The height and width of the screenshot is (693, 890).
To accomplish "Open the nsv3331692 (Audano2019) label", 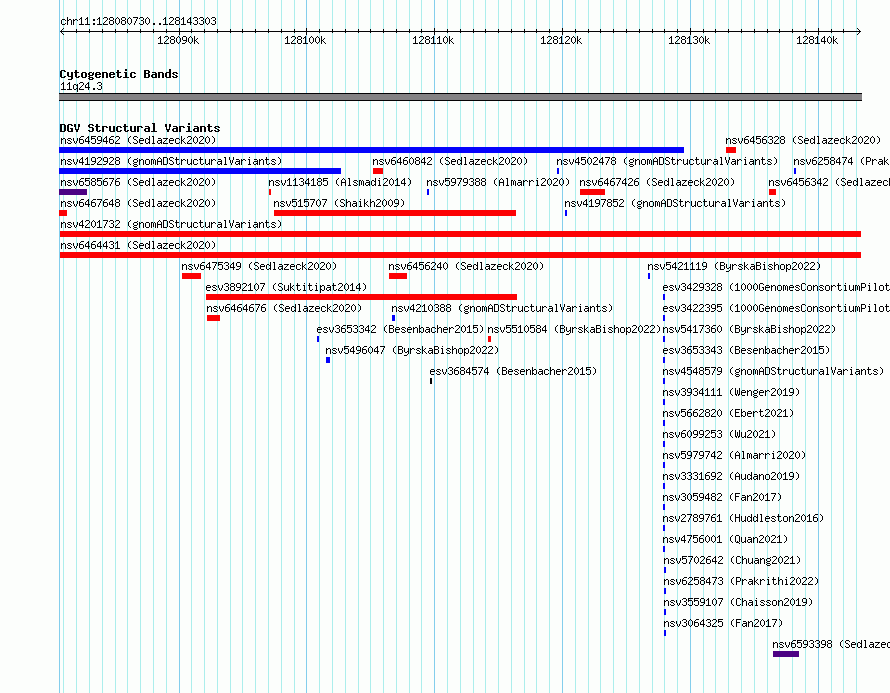I will (731, 476).
